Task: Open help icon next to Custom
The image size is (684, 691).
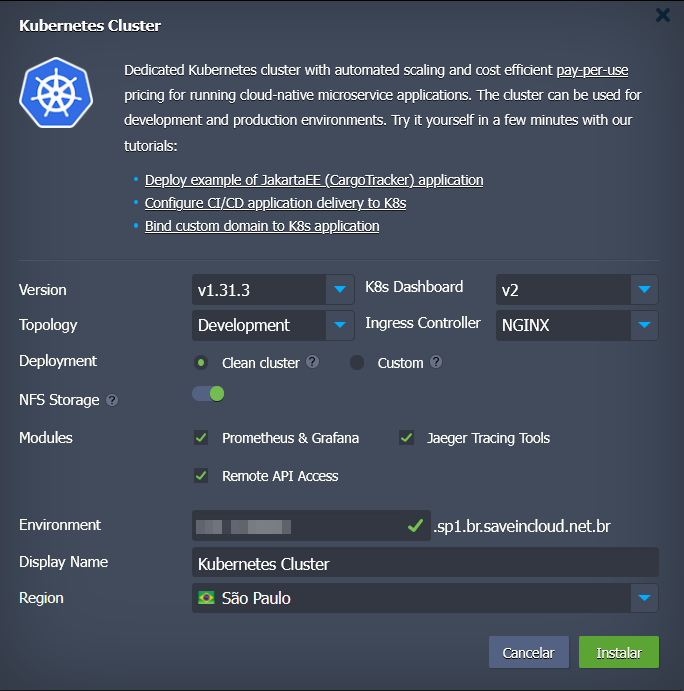Action: point(436,362)
